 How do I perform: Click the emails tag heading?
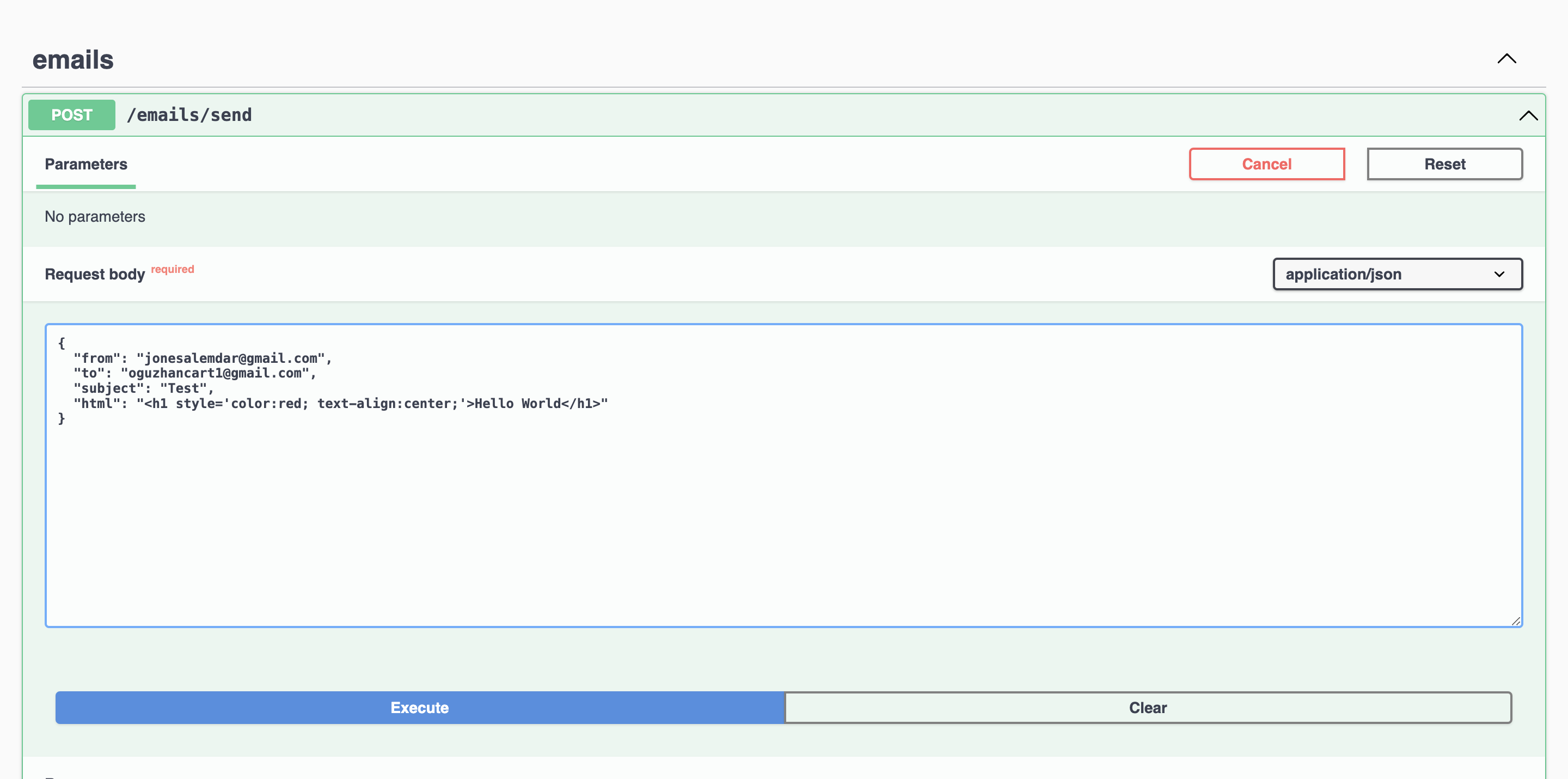pyautogui.click(x=73, y=60)
